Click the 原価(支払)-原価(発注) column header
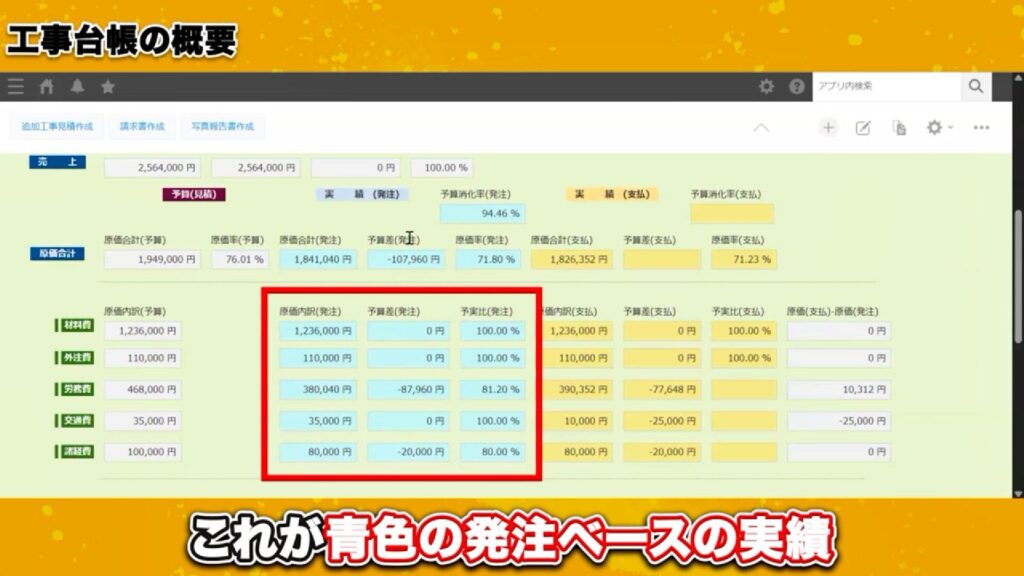This screenshot has width=1024, height=576. (x=832, y=312)
